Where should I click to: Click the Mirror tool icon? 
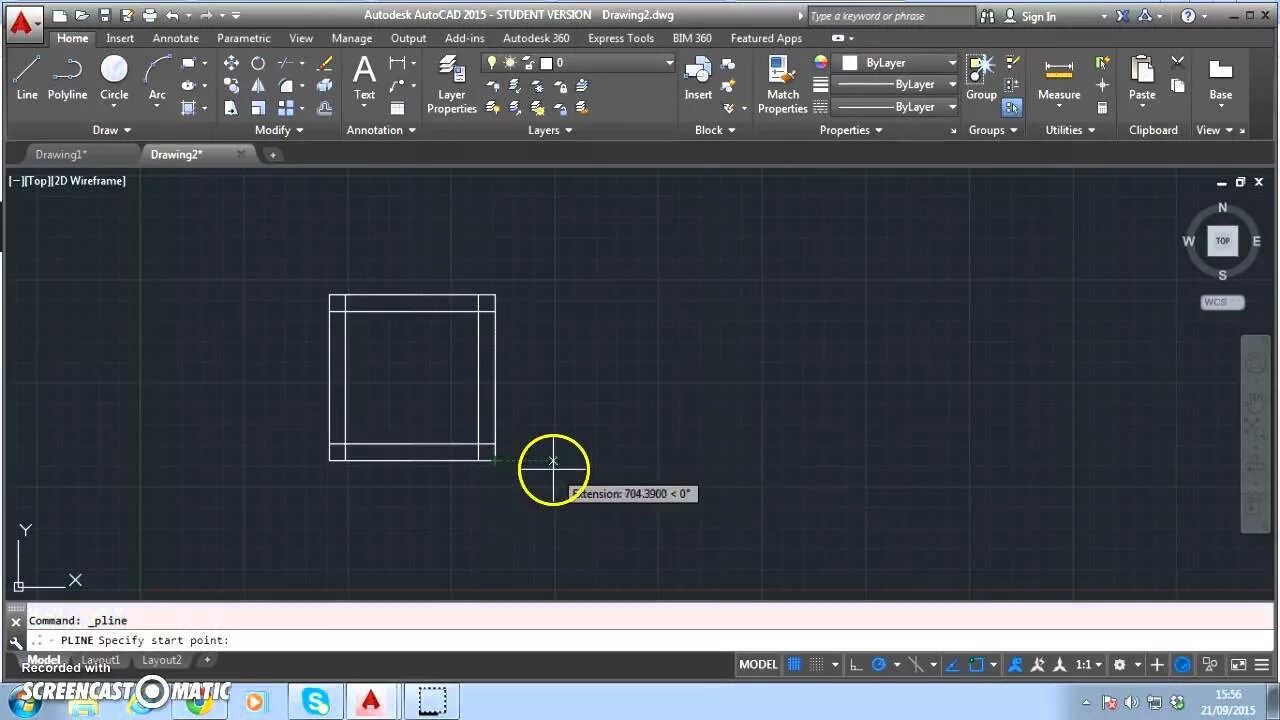tap(258, 86)
